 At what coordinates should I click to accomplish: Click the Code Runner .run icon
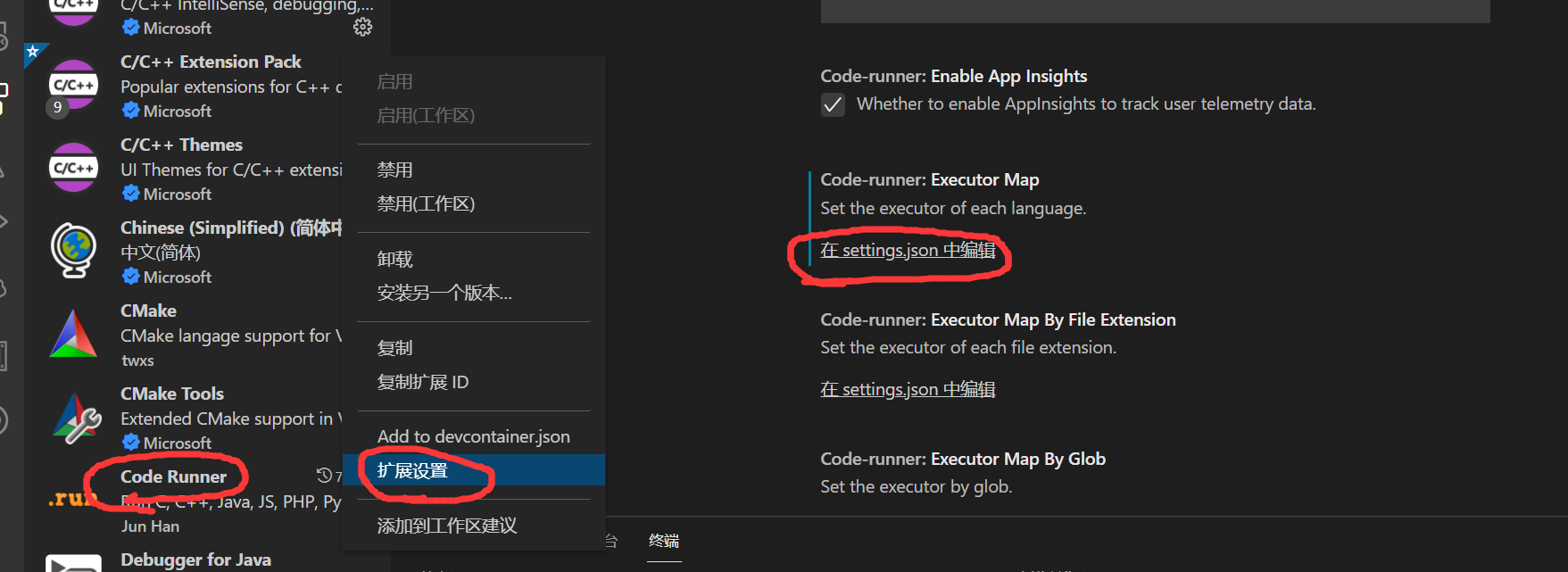pyautogui.click(x=71, y=501)
